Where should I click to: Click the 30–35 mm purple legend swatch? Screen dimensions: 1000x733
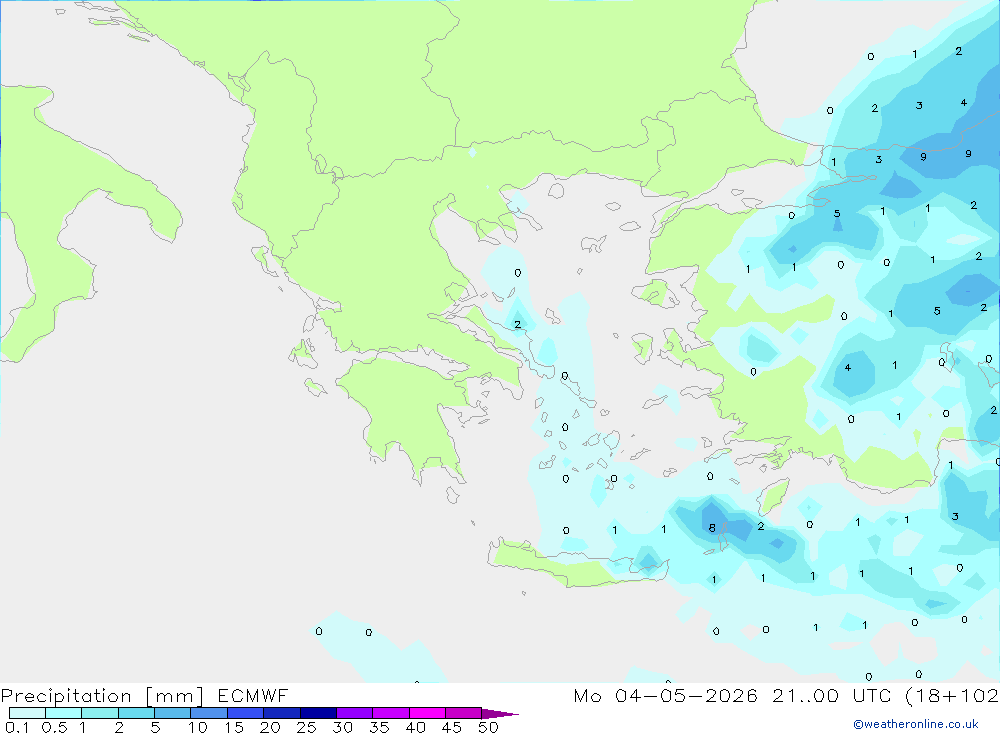coord(354,713)
